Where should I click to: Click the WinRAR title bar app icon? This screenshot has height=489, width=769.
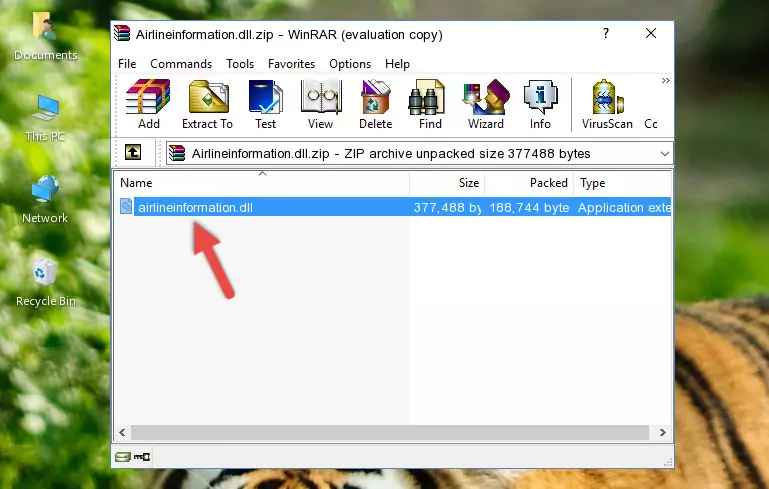[x=122, y=33]
